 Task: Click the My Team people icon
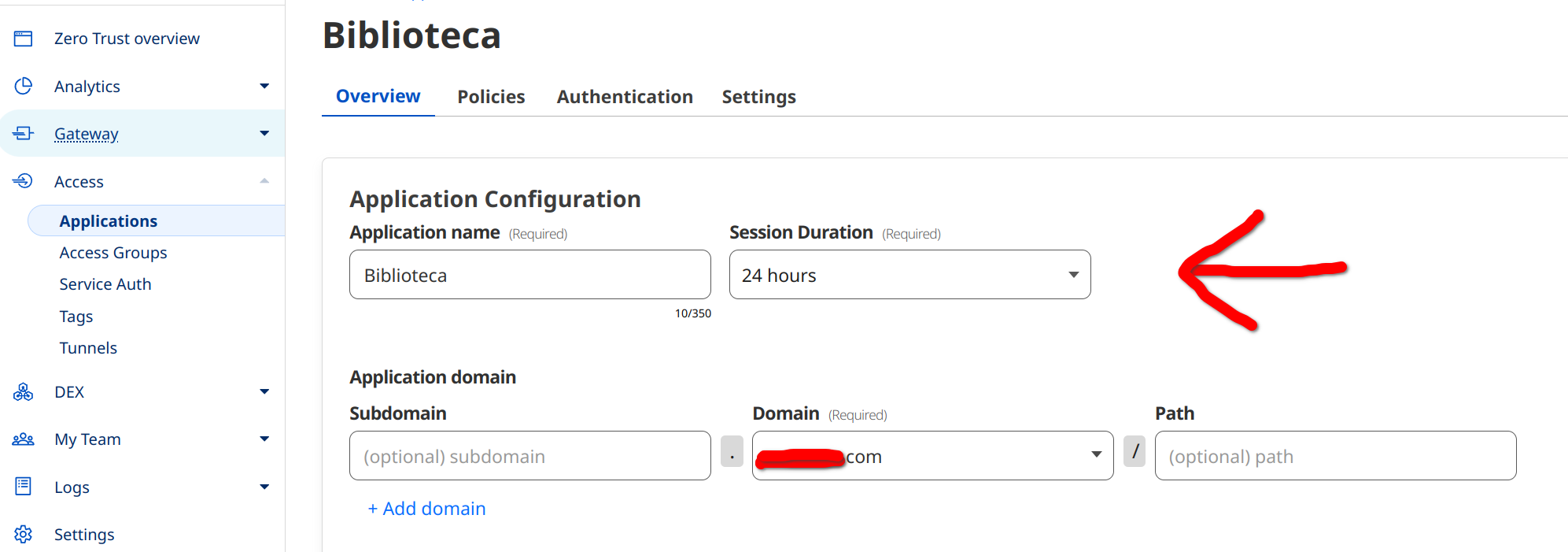[24, 439]
